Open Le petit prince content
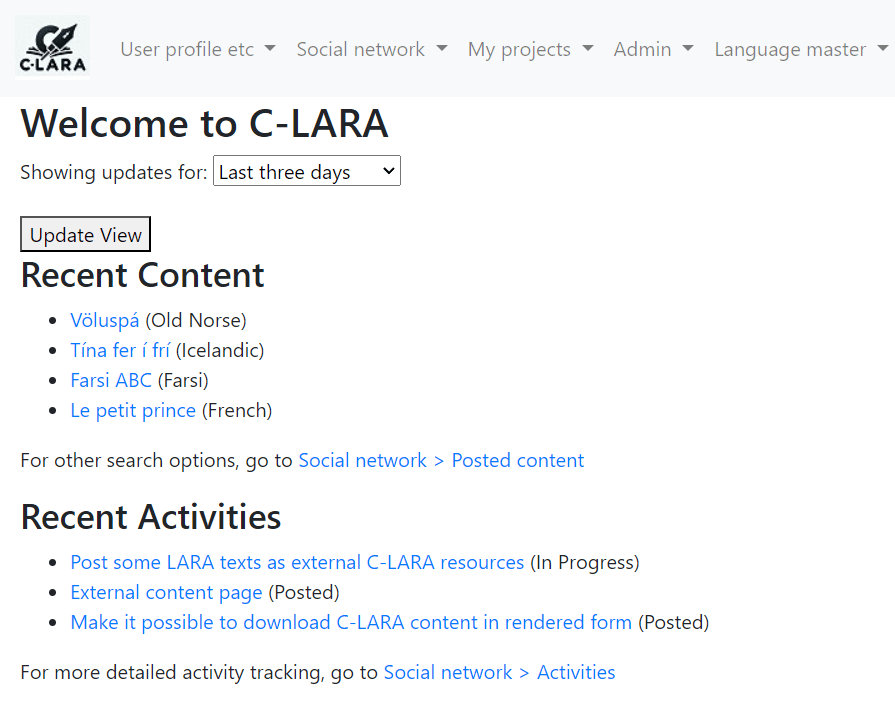 (x=133, y=410)
